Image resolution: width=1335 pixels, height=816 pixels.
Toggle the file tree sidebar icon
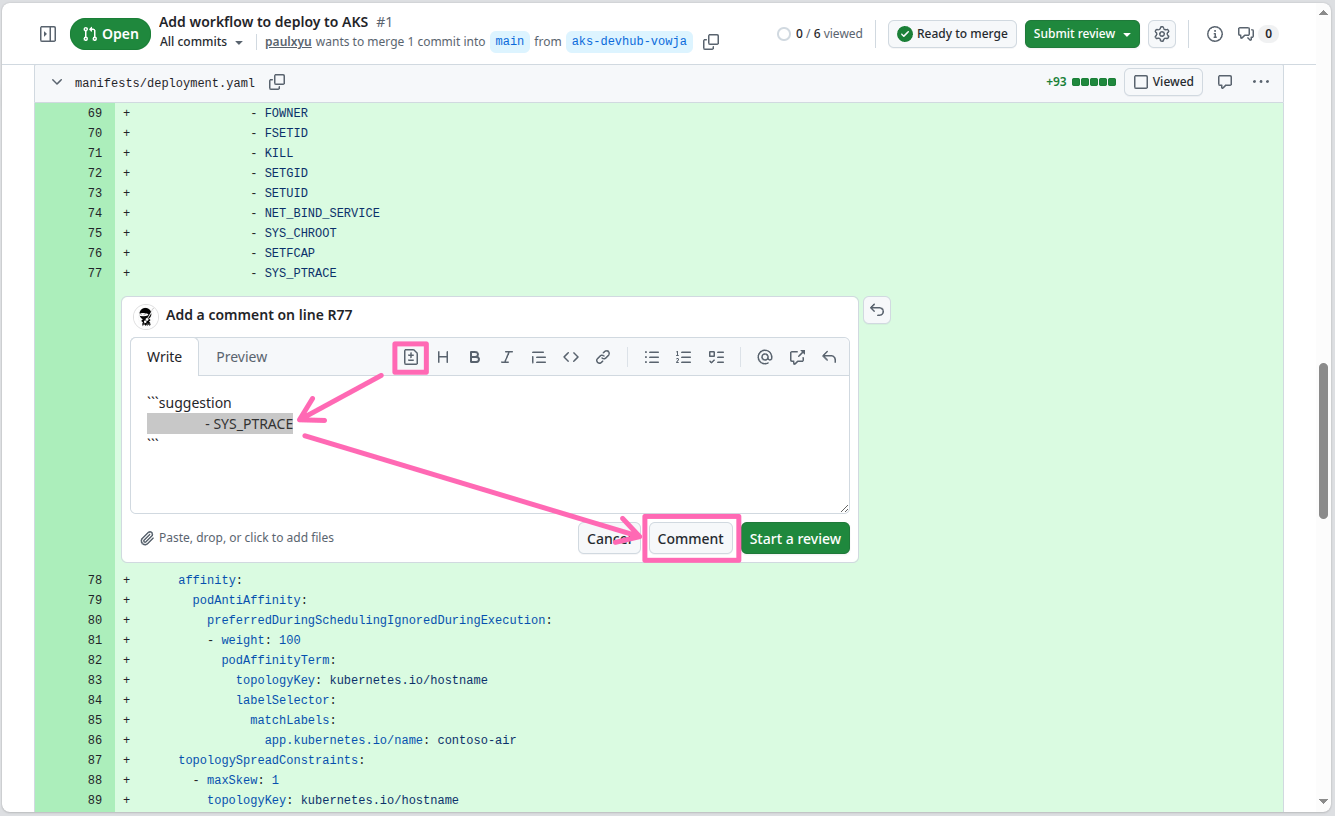tap(48, 34)
